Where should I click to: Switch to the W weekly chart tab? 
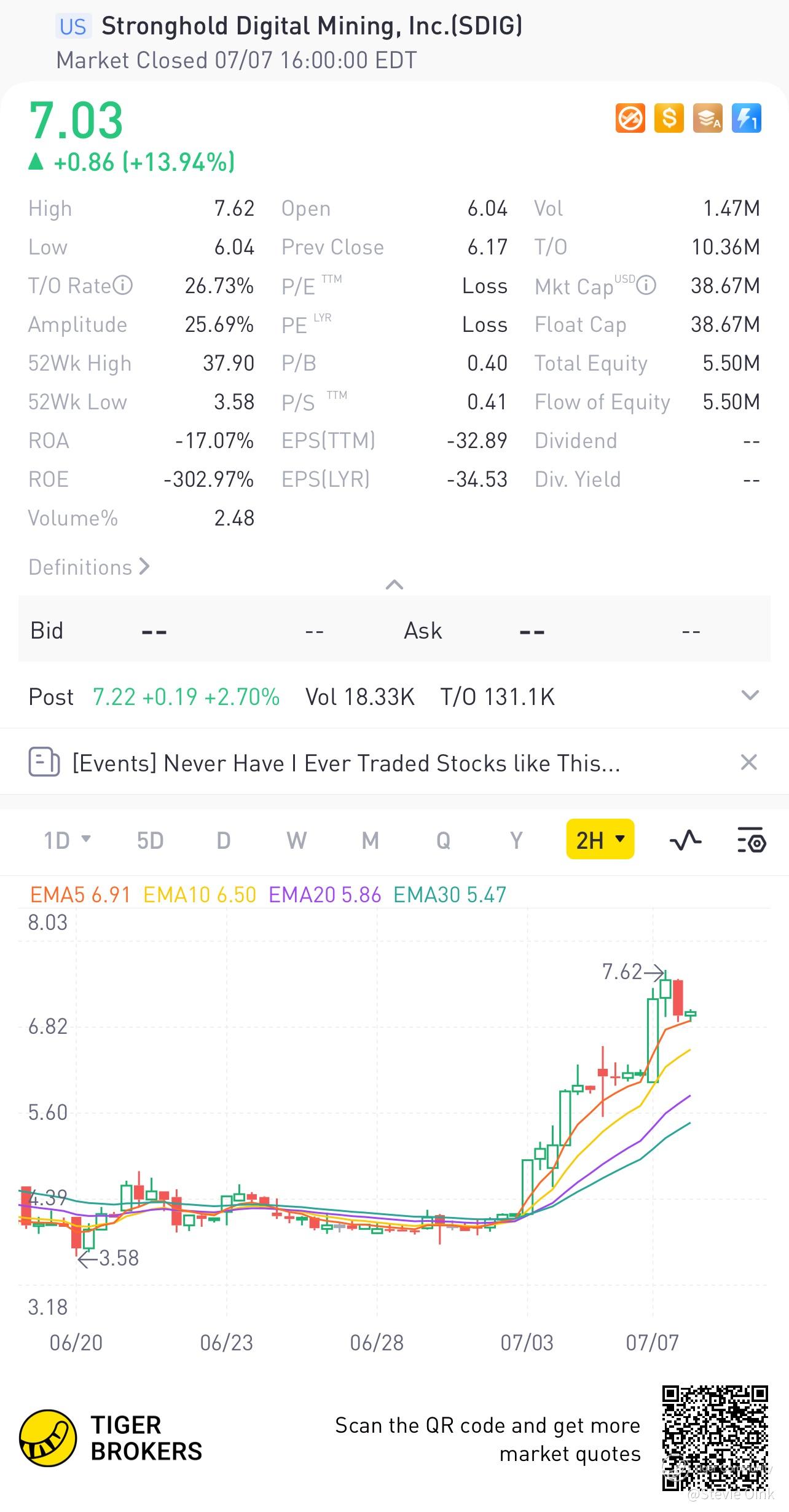(x=296, y=840)
